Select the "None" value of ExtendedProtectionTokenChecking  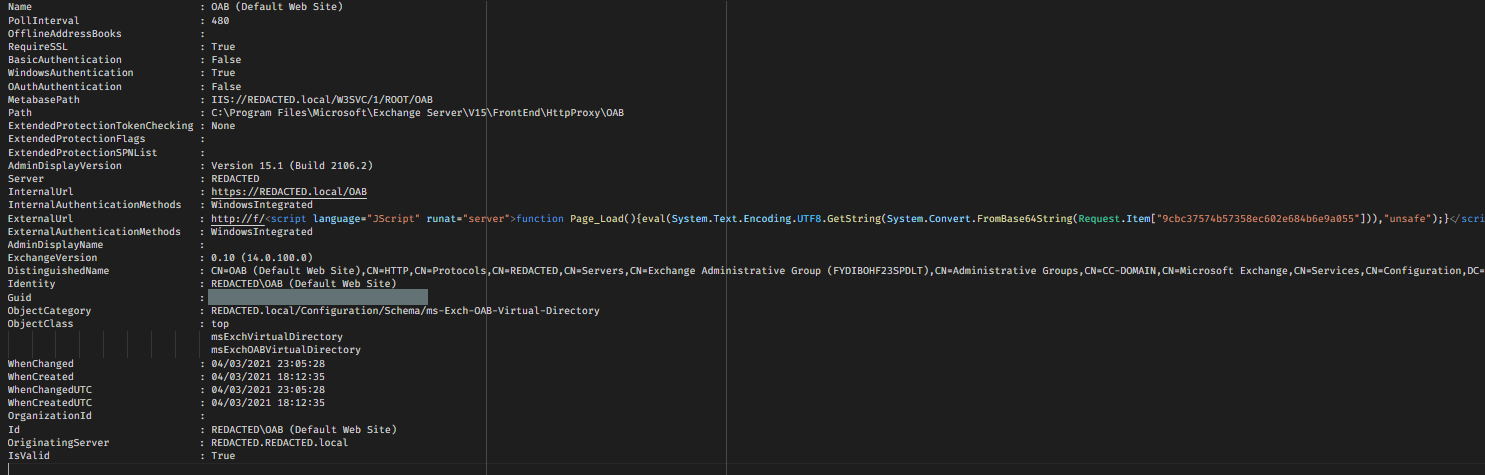224,126
